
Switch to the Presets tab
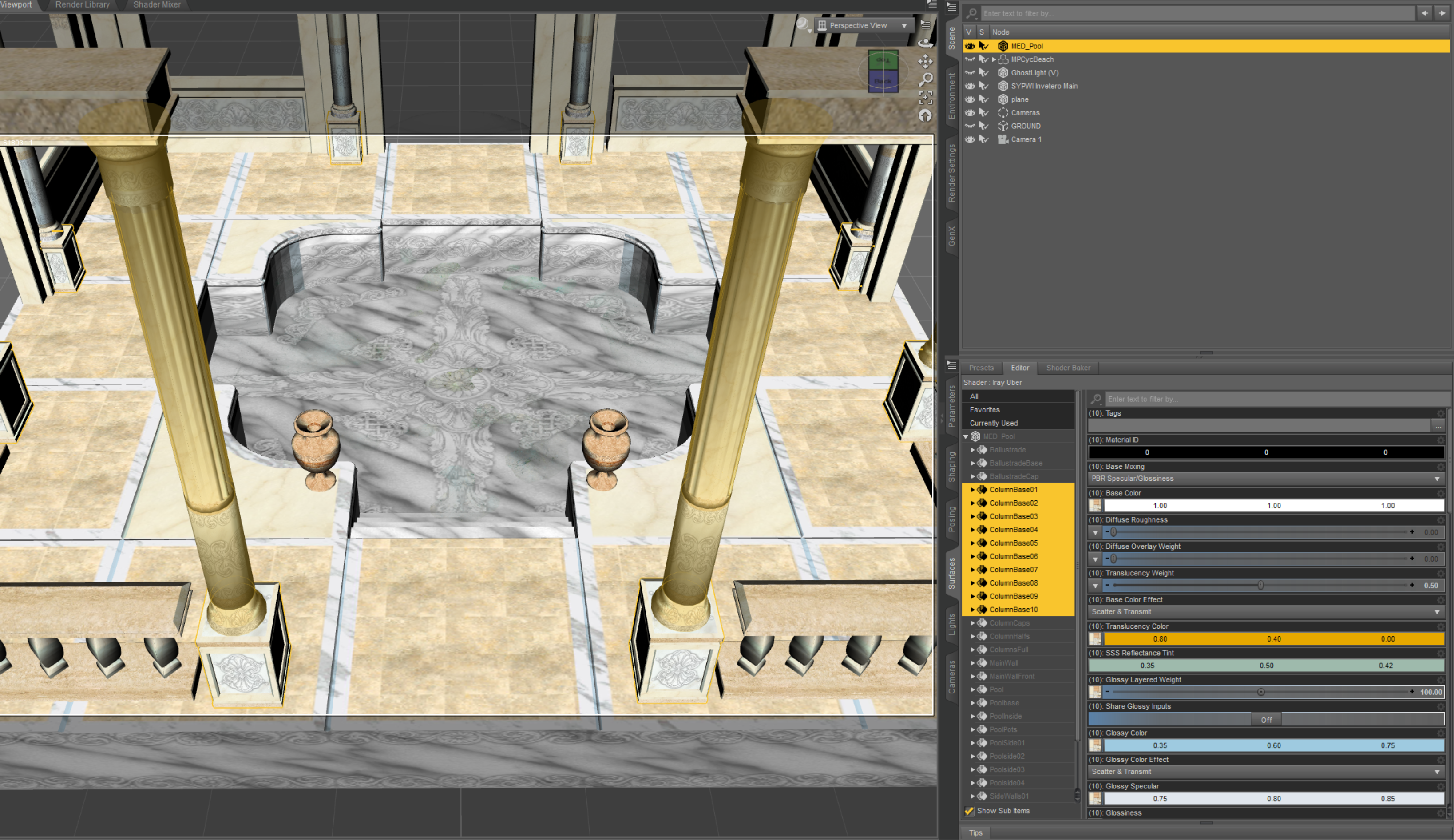coord(981,368)
